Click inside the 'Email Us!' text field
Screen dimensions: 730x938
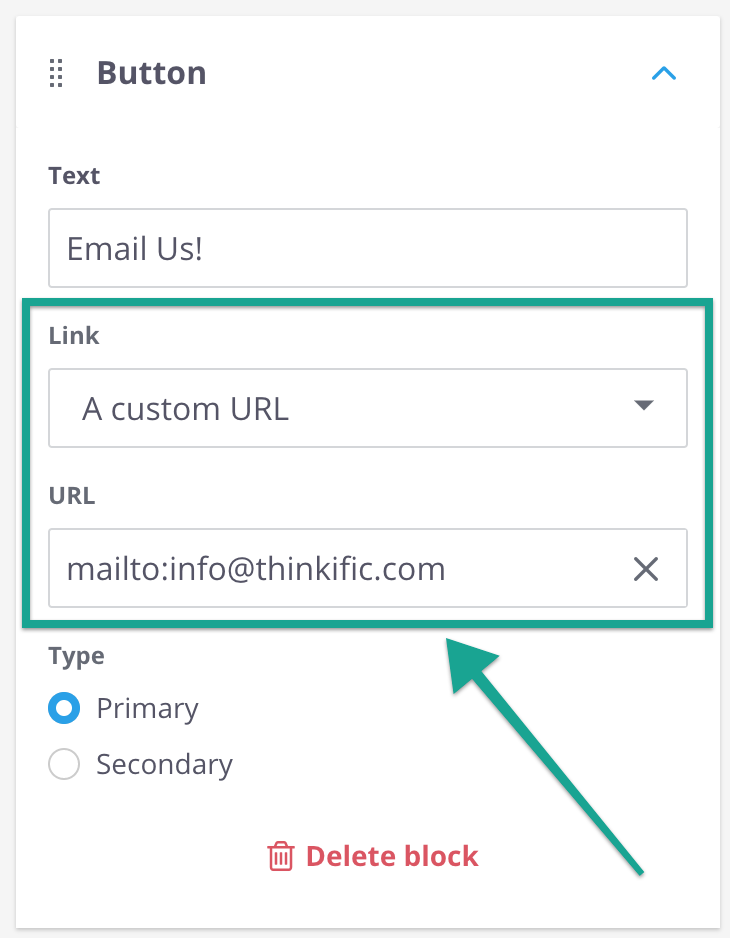coord(367,248)
